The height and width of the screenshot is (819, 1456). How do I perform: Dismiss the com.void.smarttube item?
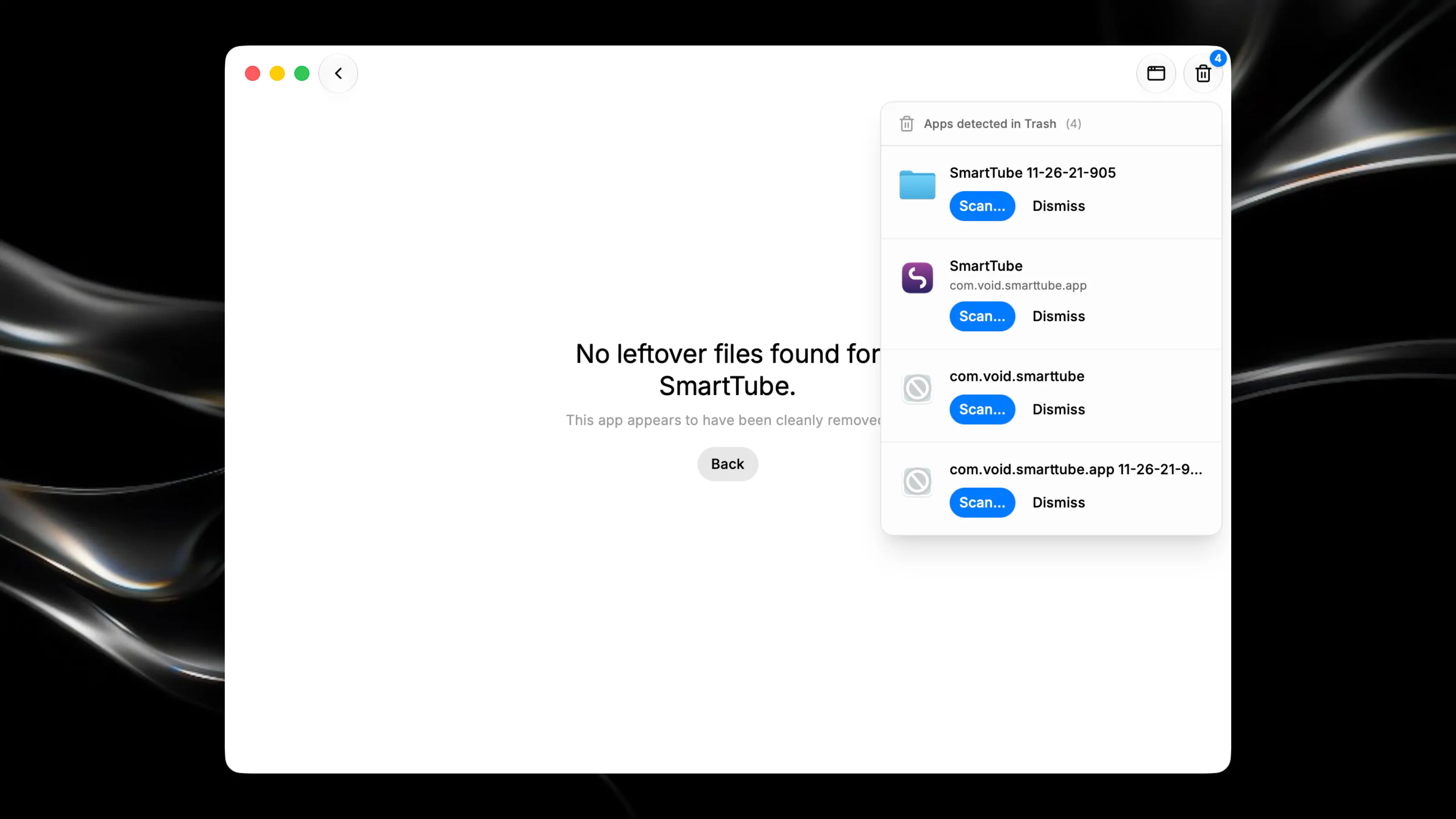tap(1059, 409)
